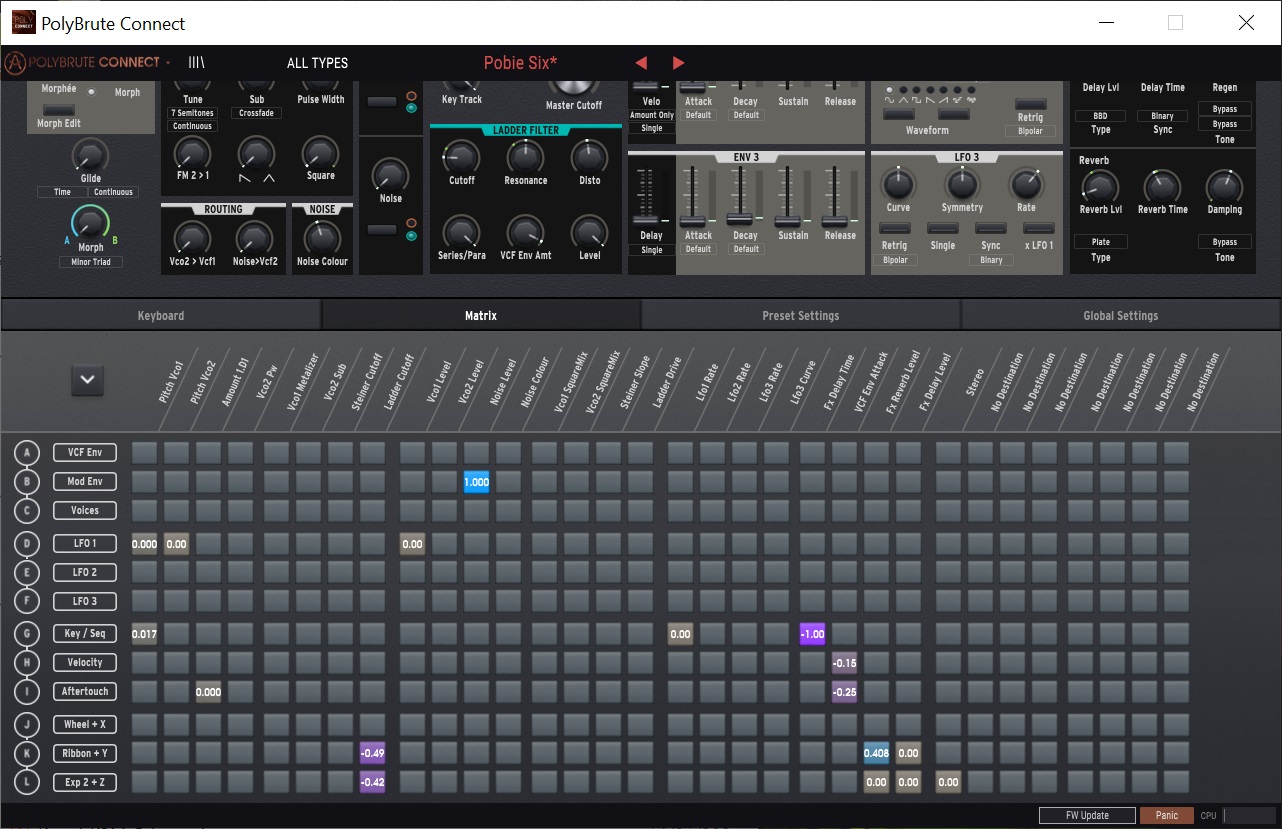Click the 1.000 Mod Env cell on Vco2 Level
This screenshot has height=829, width=1282.
point(476,482)
